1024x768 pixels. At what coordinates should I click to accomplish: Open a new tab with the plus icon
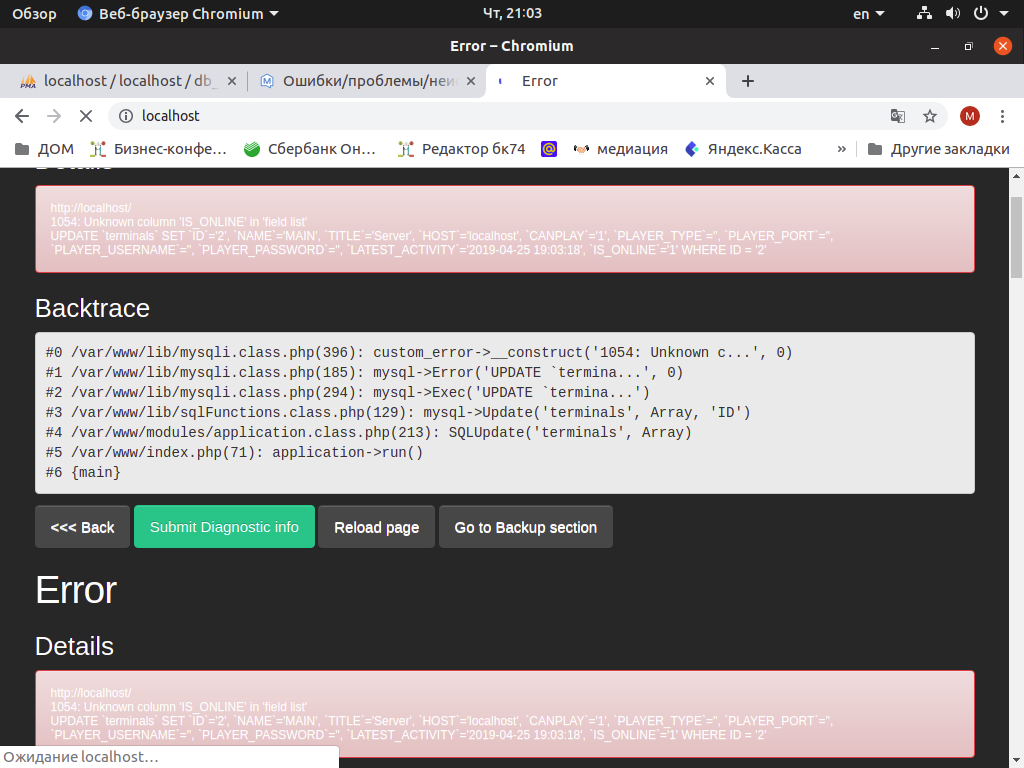748,81
